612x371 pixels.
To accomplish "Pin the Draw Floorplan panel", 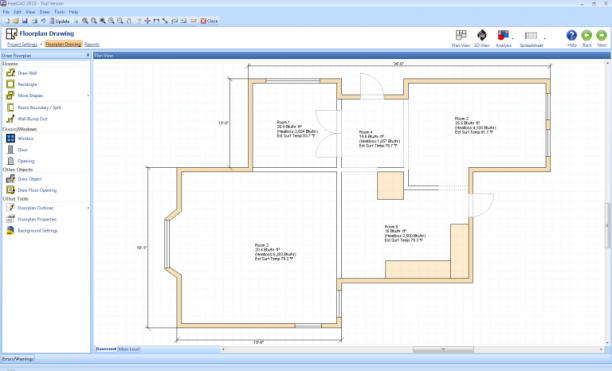I will pos(88,55).
